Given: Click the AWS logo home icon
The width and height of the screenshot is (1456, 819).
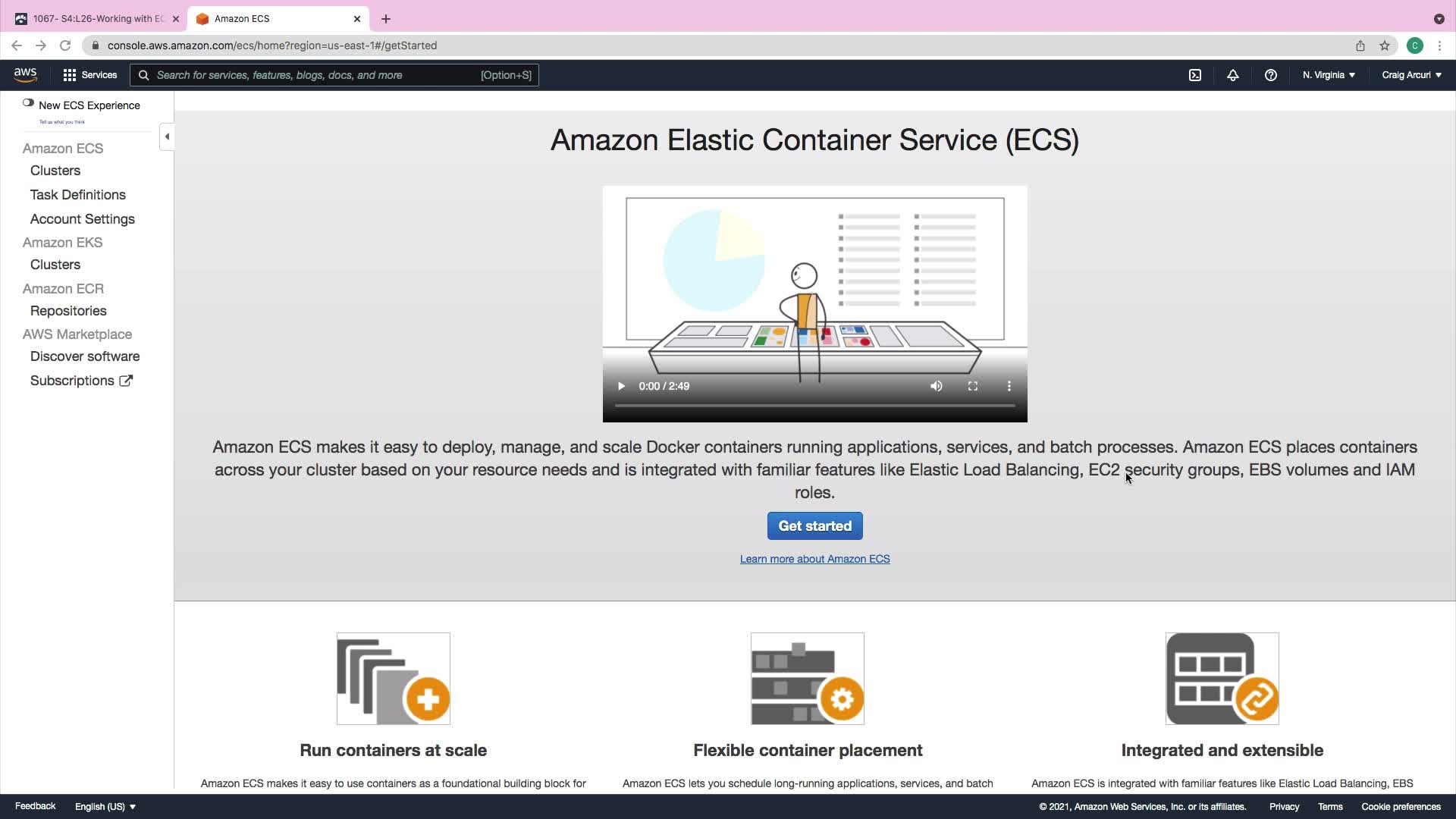Looking at the screenshot, I should [25, 74].
